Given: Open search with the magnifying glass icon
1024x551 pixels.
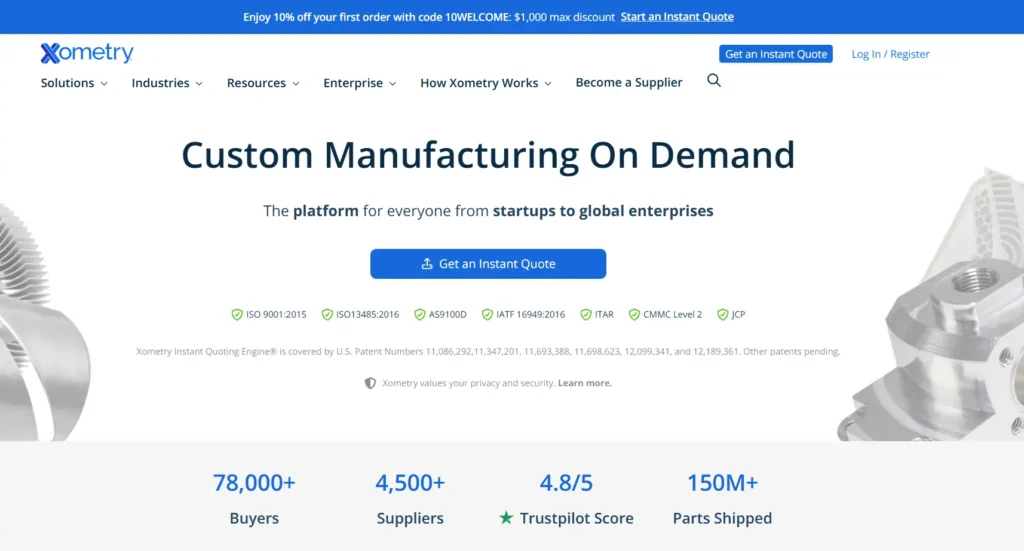Looking at the screenshot, I should click(714, 81).
